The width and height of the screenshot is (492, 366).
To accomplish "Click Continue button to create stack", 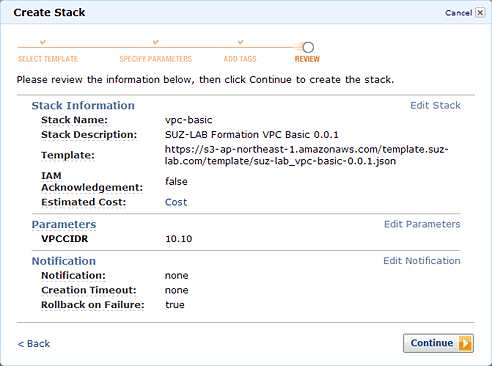I will pyautogui.click(x=438, y=343).
